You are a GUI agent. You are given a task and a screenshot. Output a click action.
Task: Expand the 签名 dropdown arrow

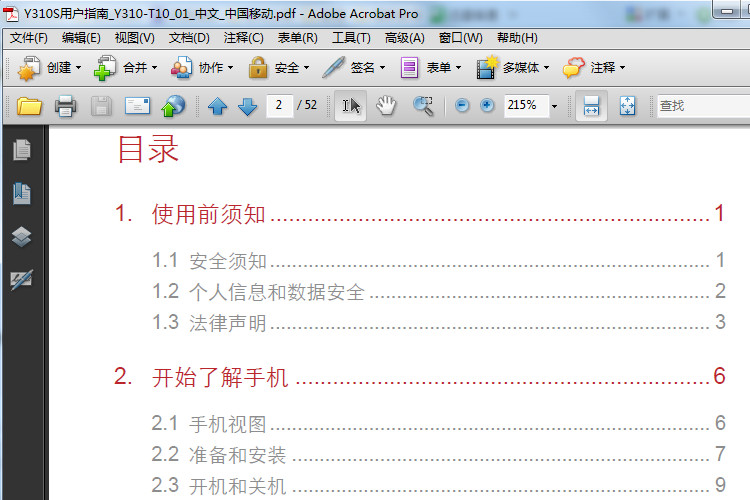pyautogui.click(x=382, y=68)
